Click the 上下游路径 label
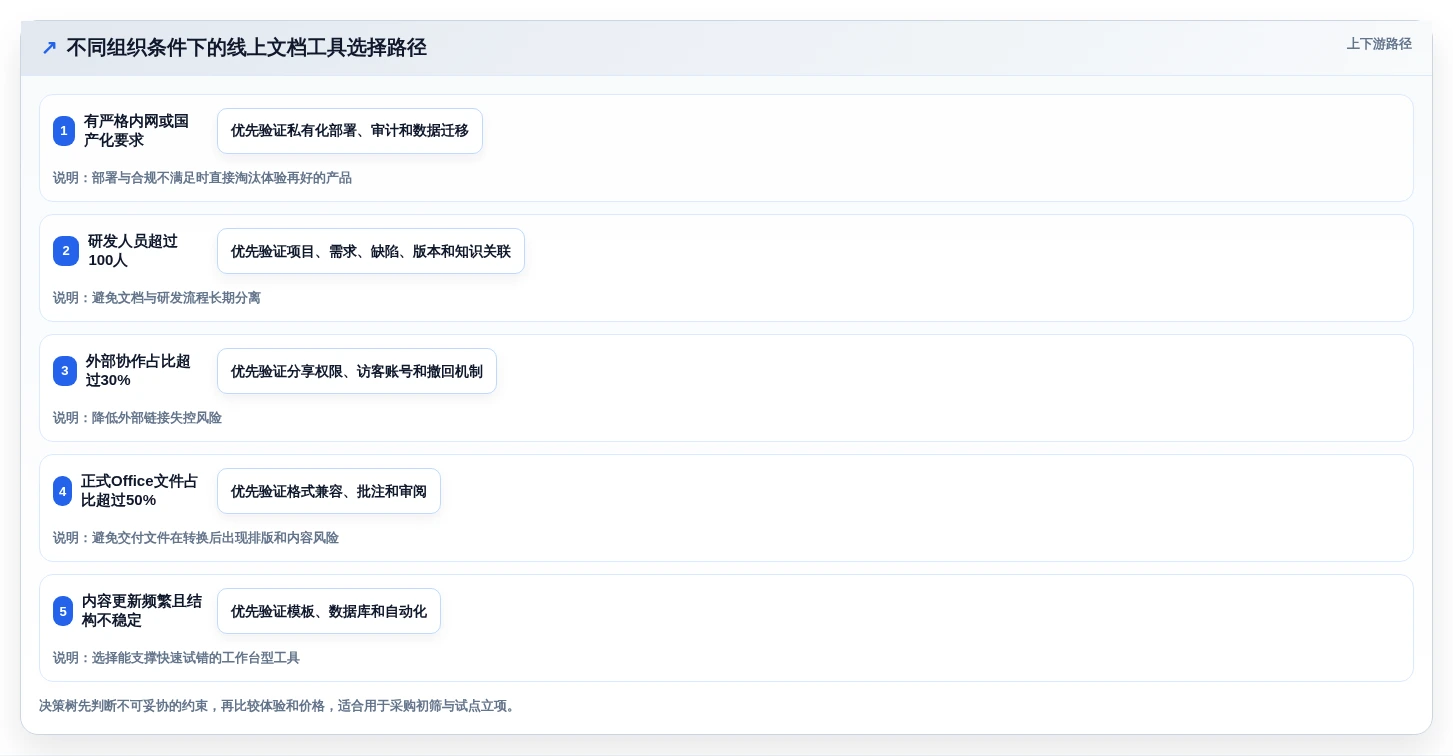Viewport: 1453px width, 756px height. pos(1379,44)
